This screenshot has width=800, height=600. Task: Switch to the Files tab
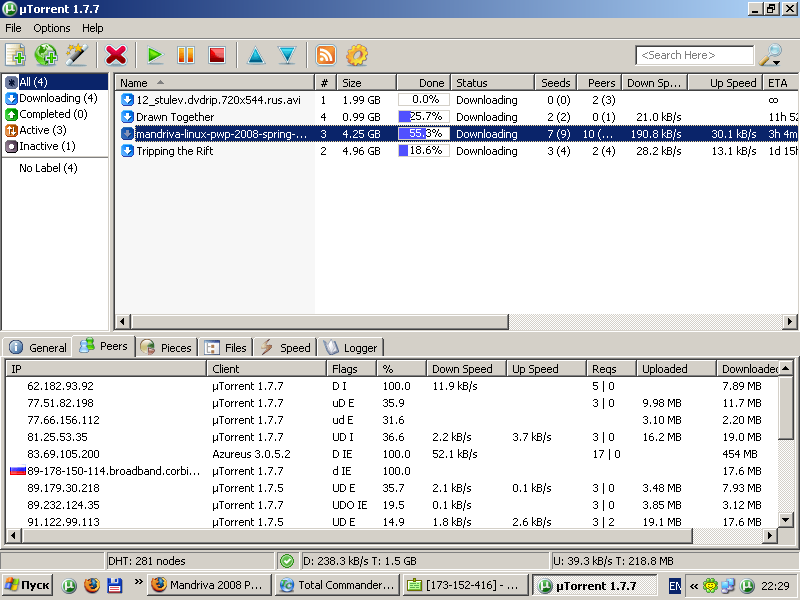pos(226,347)
